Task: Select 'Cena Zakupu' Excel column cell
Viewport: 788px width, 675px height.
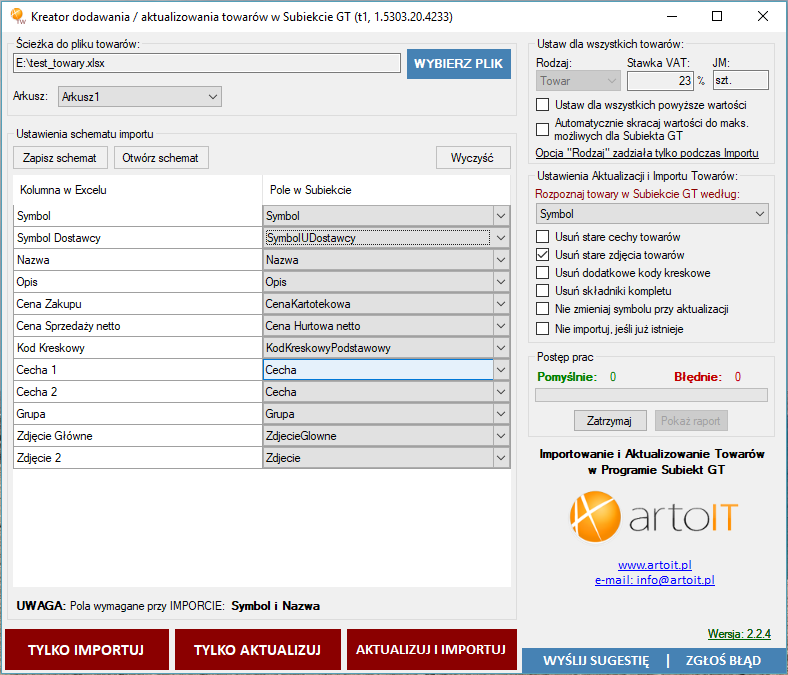Action: click(138, 304)
